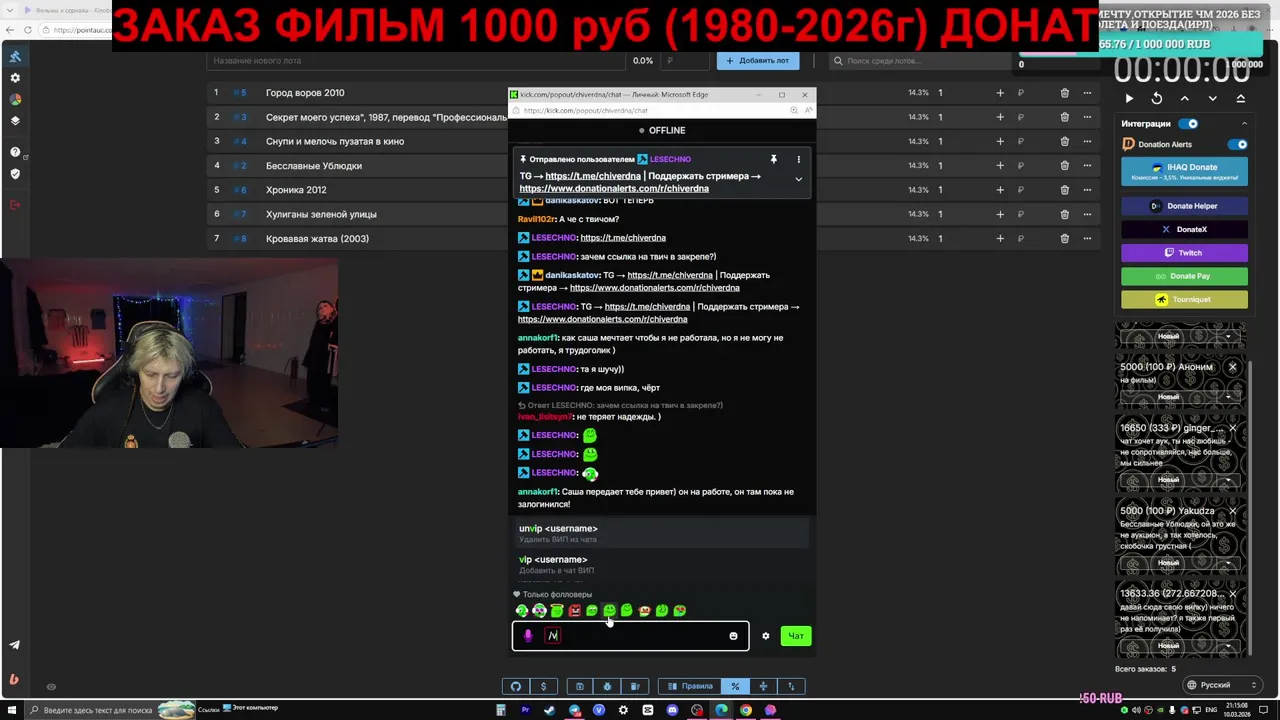Screen dimensions: 1280x720
Task: Click the compact view toolbar icon
Action: [x=763, y=686]
